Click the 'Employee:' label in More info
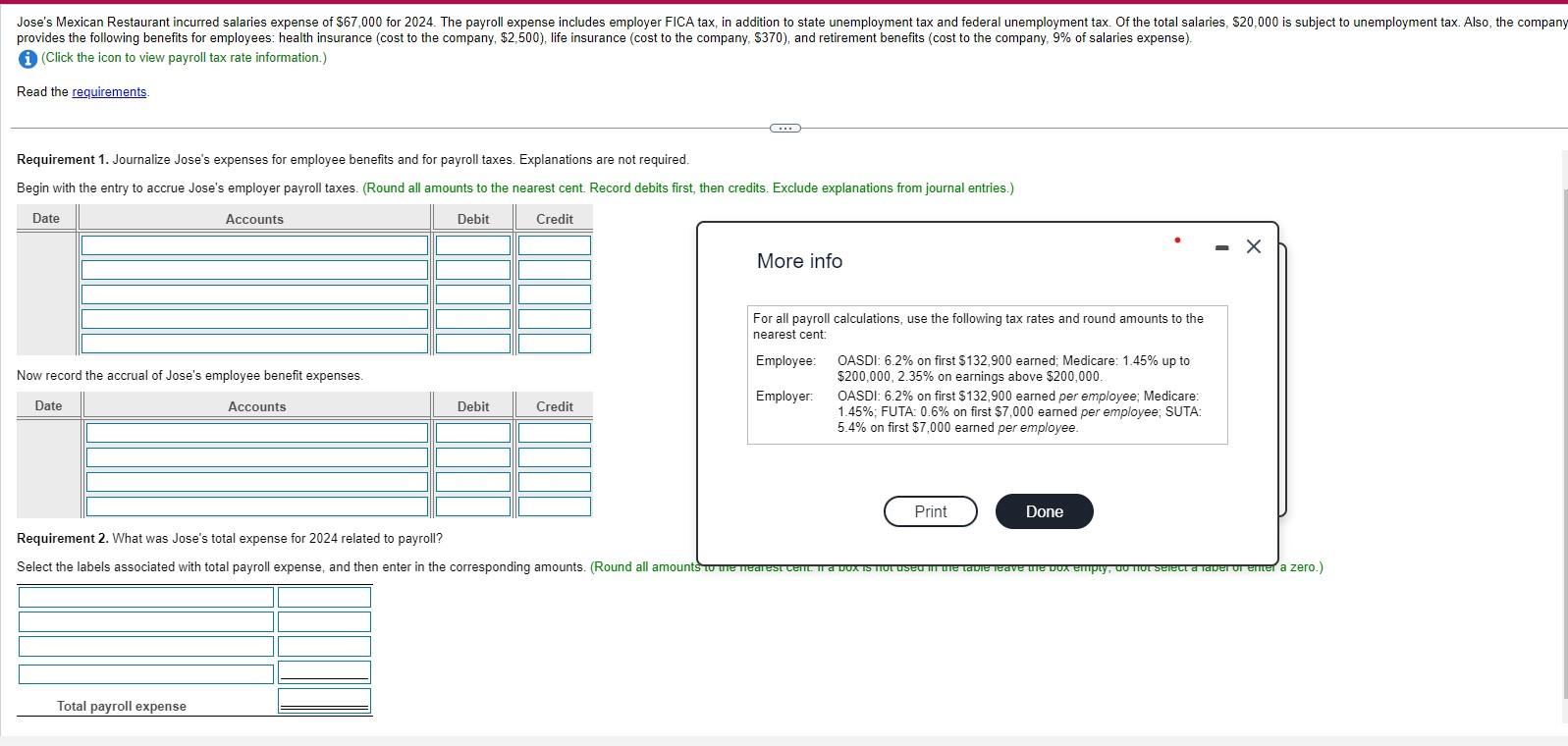The height and width of the screenshot is (746, 1568). pos(785,361)
